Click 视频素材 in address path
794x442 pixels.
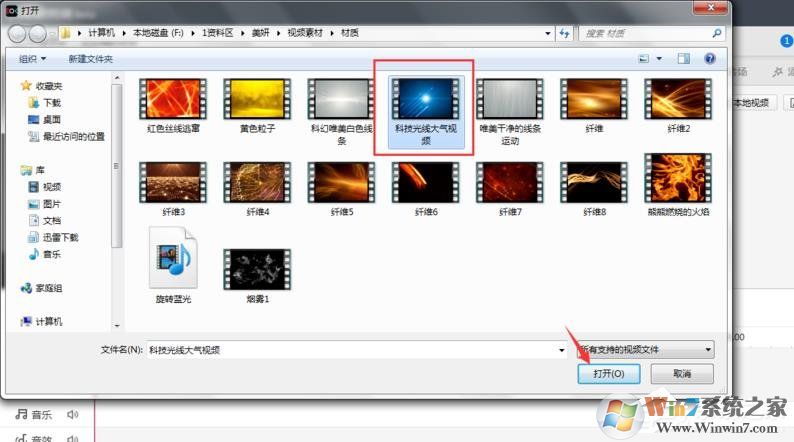(x=305, y=33)
